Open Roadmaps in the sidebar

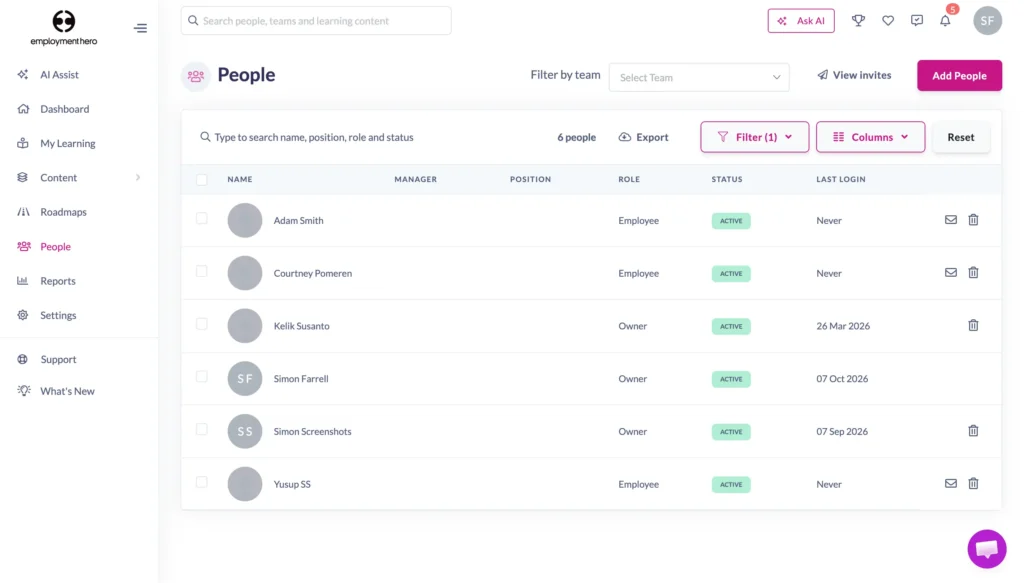tap(63, 212)
